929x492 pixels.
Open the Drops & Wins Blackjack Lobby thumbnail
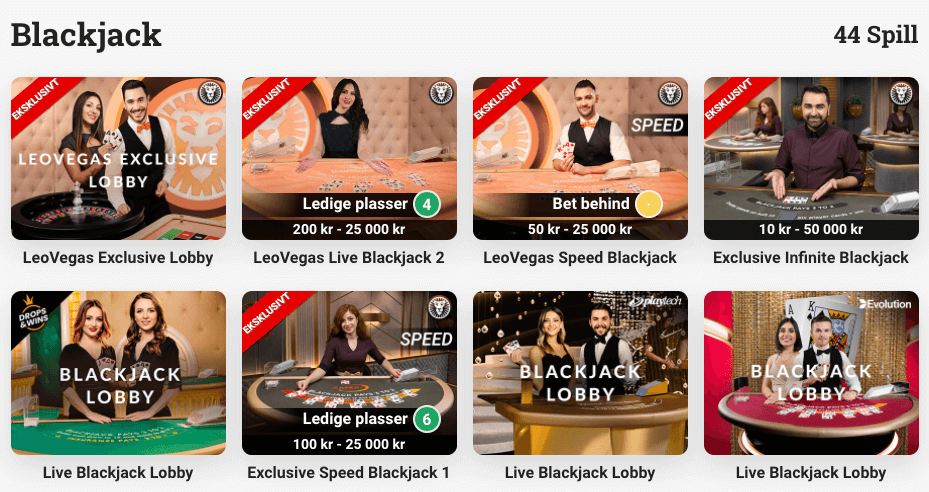pos(118,373)
